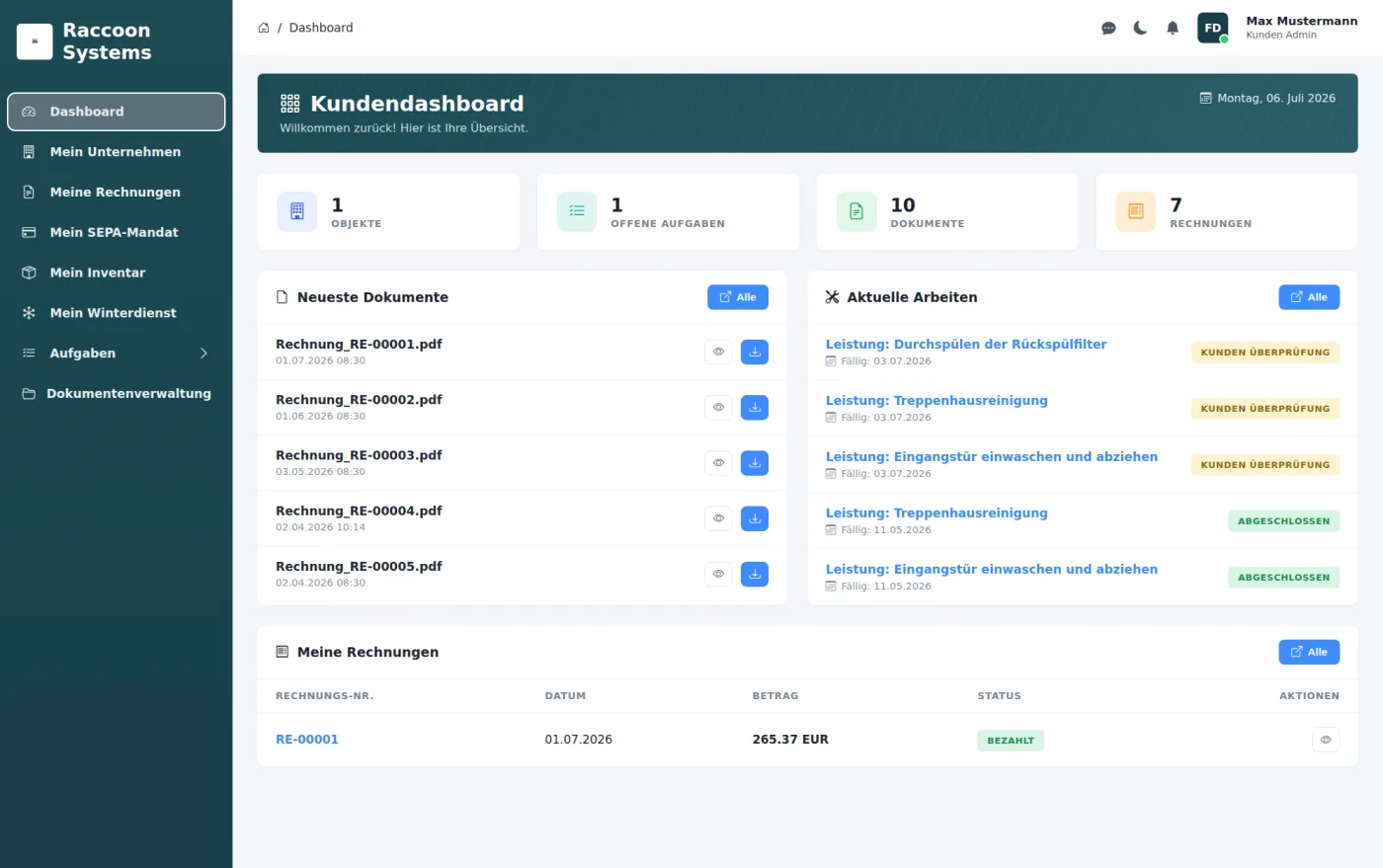The image size is (1383, 868).
Task: Download Rechnung_RE-00001.pdf
Action: pos(755,352)
